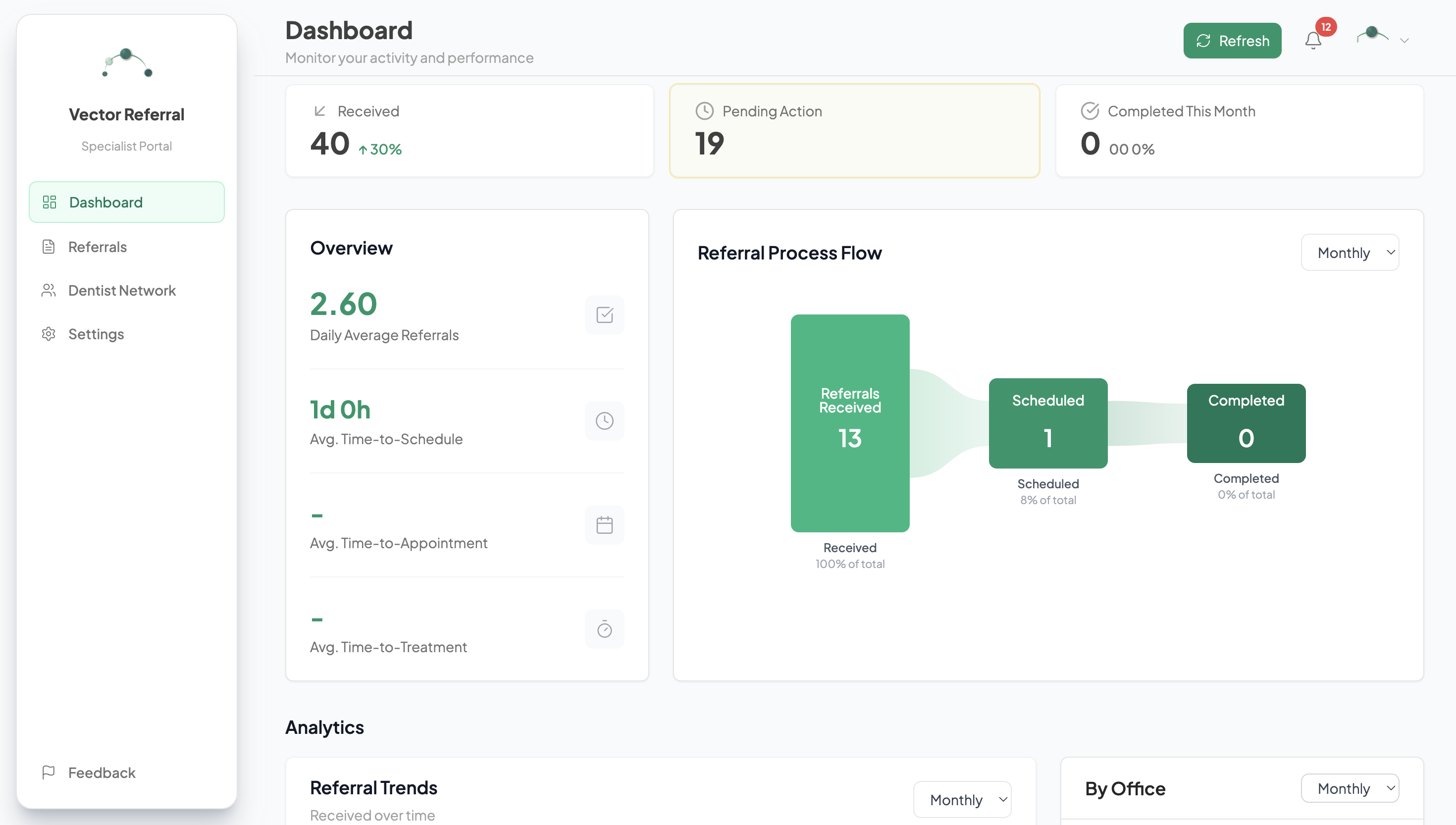
Task: Click the checkmark icon beside Daily Average Referrals
Action: tap(605, 315)
